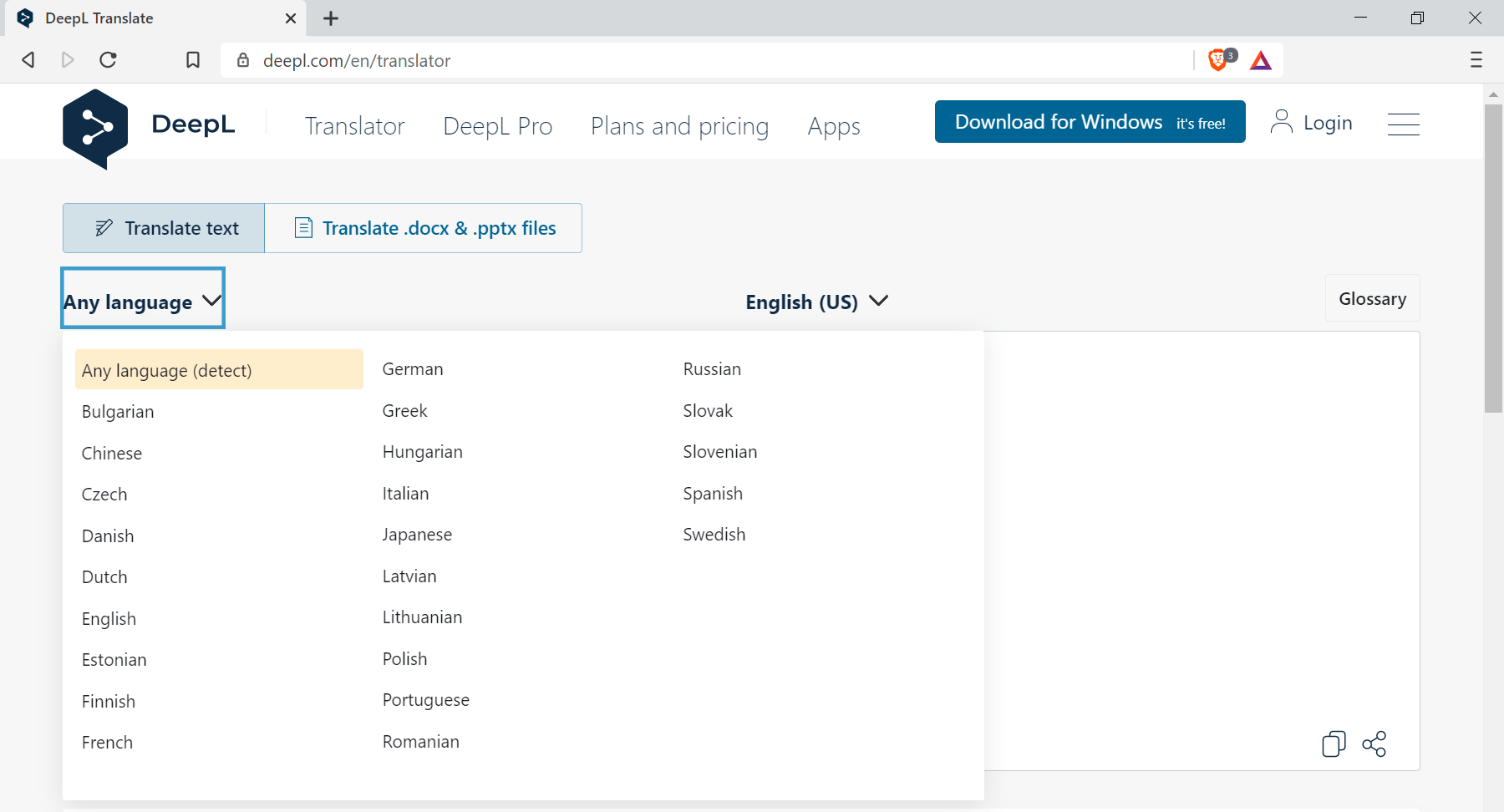This screenshot has width=1504, height=812.
Task: Click the browser forward arrow
Action: [x=68, y=60]
